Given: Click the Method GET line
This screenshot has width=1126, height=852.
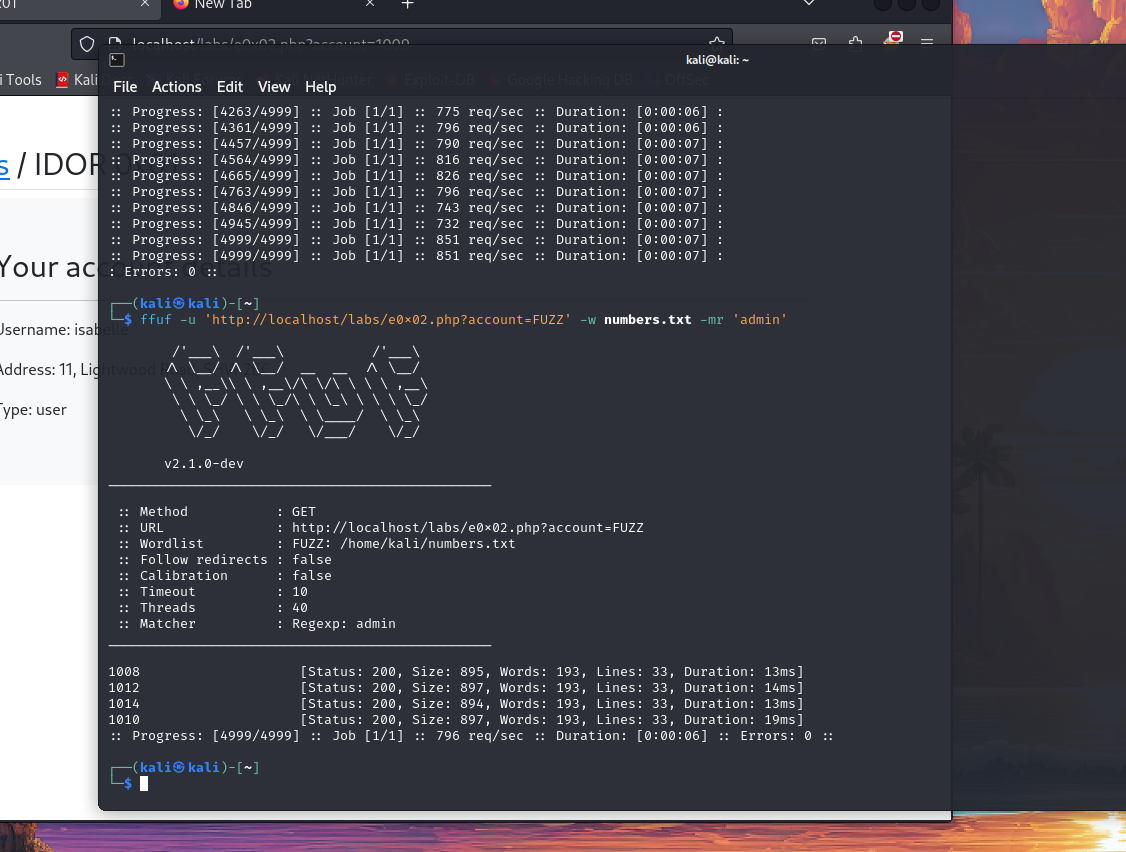Looking at the screenshot, I should tap(217, 511).
